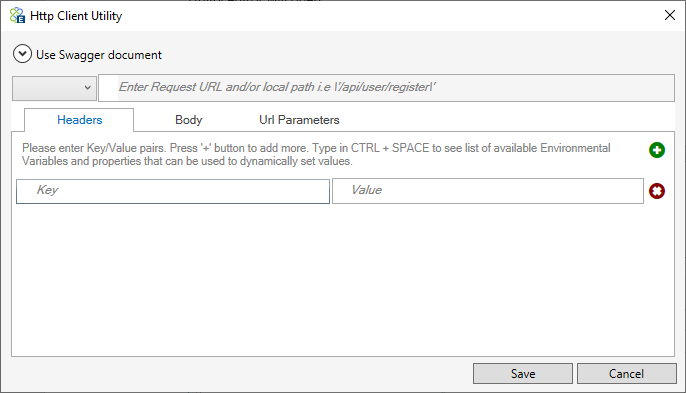Add a new header row with green plus
Viewport: 686px width, 393px height.
657,150
